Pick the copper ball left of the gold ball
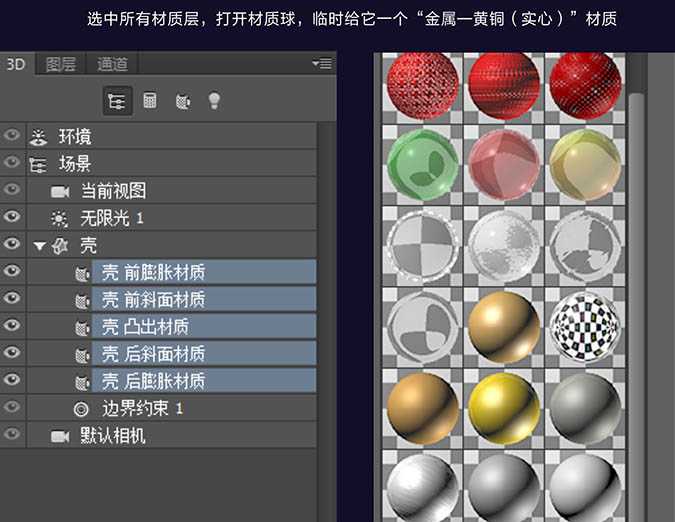Image resolution: width=675 pixels, height=522 pixels. 422,408
